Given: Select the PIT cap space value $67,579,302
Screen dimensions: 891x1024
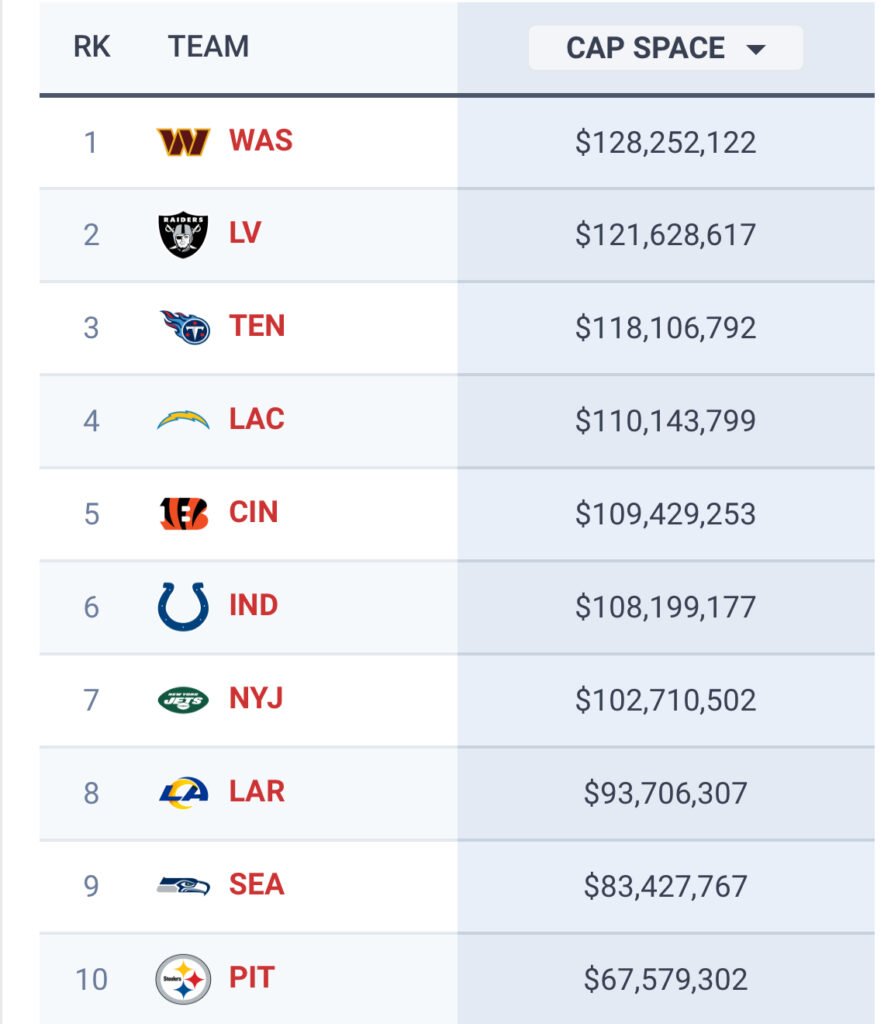Looking at the screenshot, I should tap(665, 978).
